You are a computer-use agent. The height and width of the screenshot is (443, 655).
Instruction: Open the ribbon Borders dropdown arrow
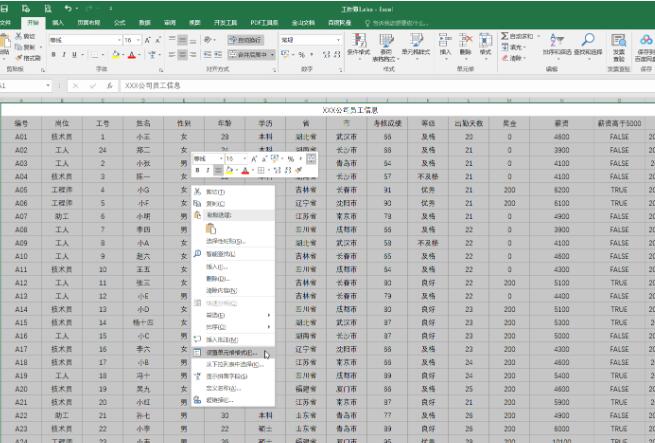click(103, 55)
